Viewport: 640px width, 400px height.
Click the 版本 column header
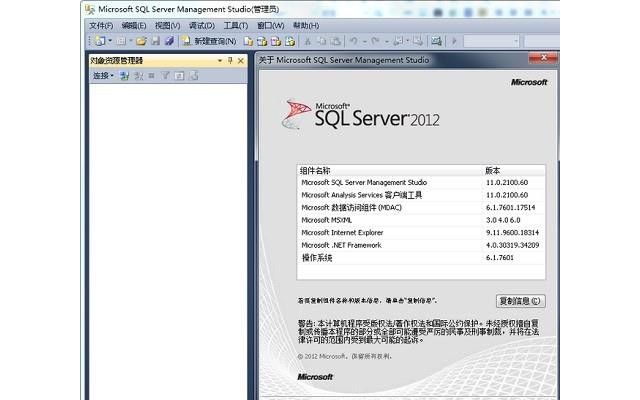(513, 171)
